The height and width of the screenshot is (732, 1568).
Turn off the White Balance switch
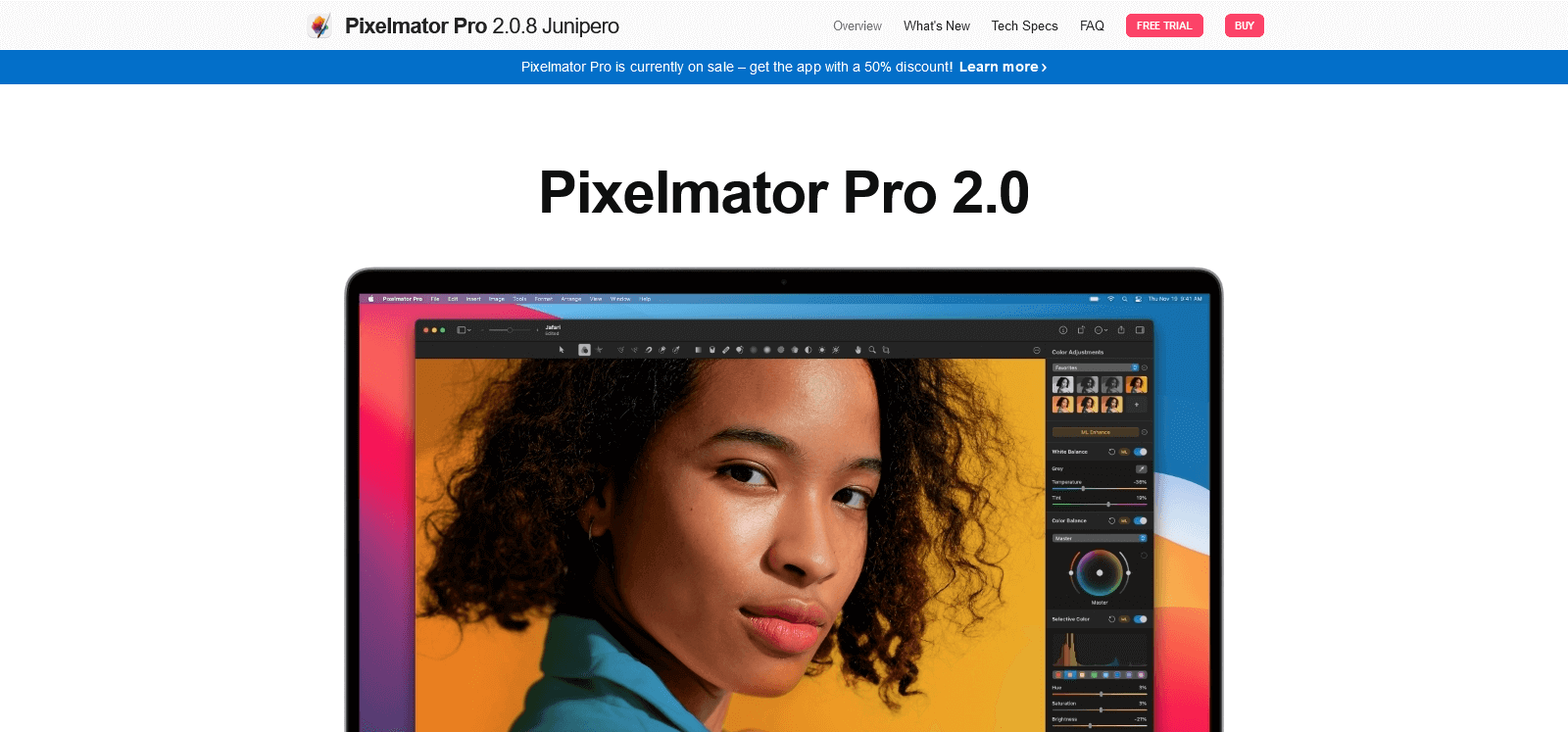1141,452
